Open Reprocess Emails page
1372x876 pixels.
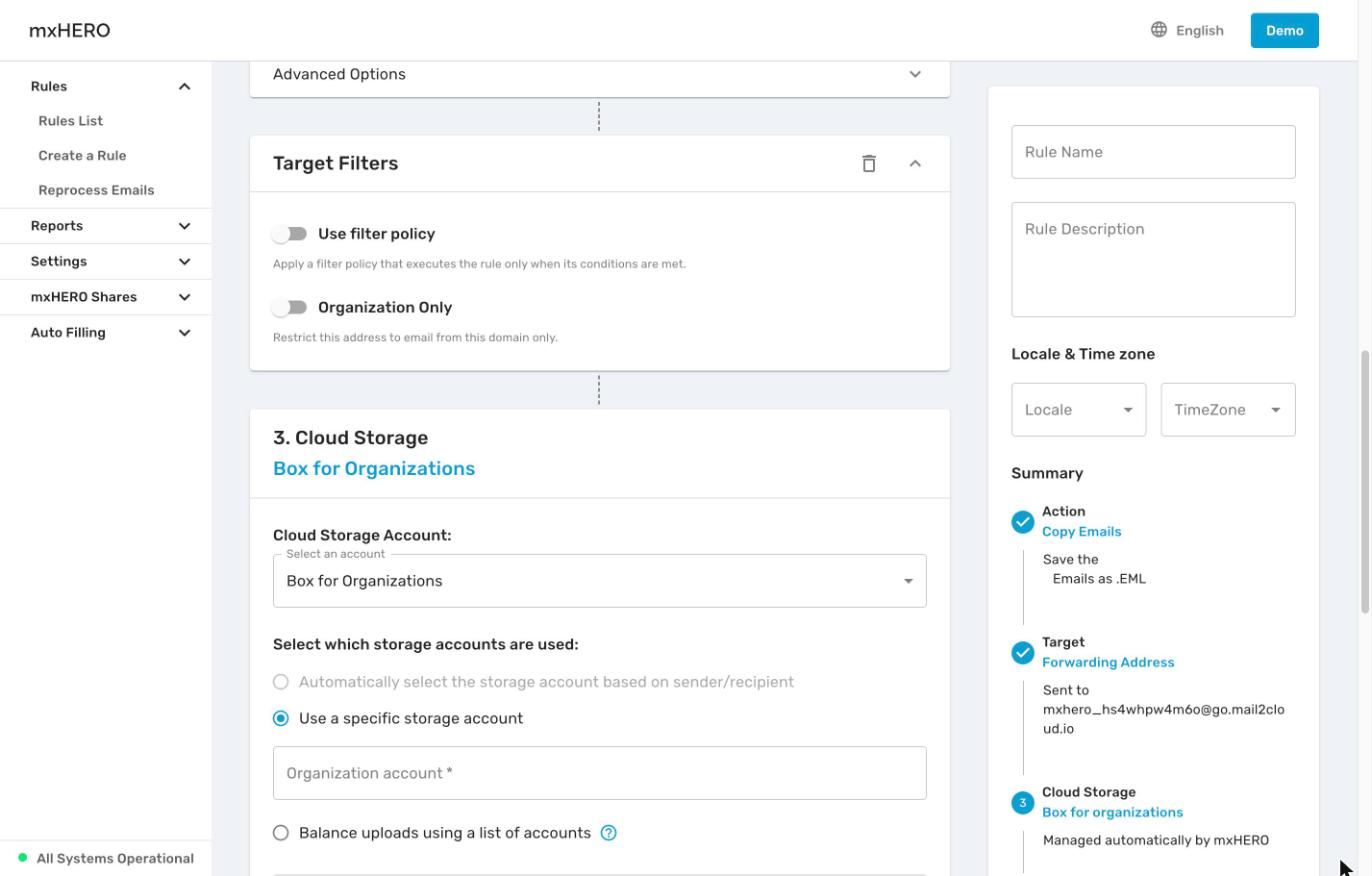click(96, 190)
